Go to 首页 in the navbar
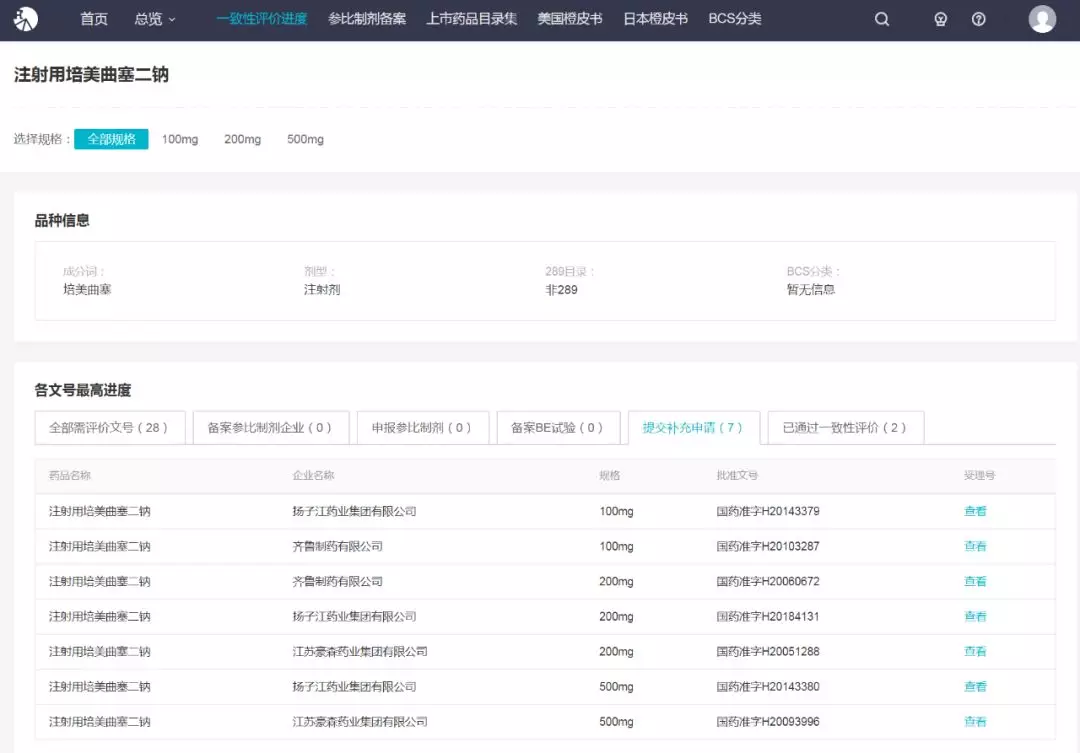This screenshot has width=1080, height=753. tap(94, 19)
